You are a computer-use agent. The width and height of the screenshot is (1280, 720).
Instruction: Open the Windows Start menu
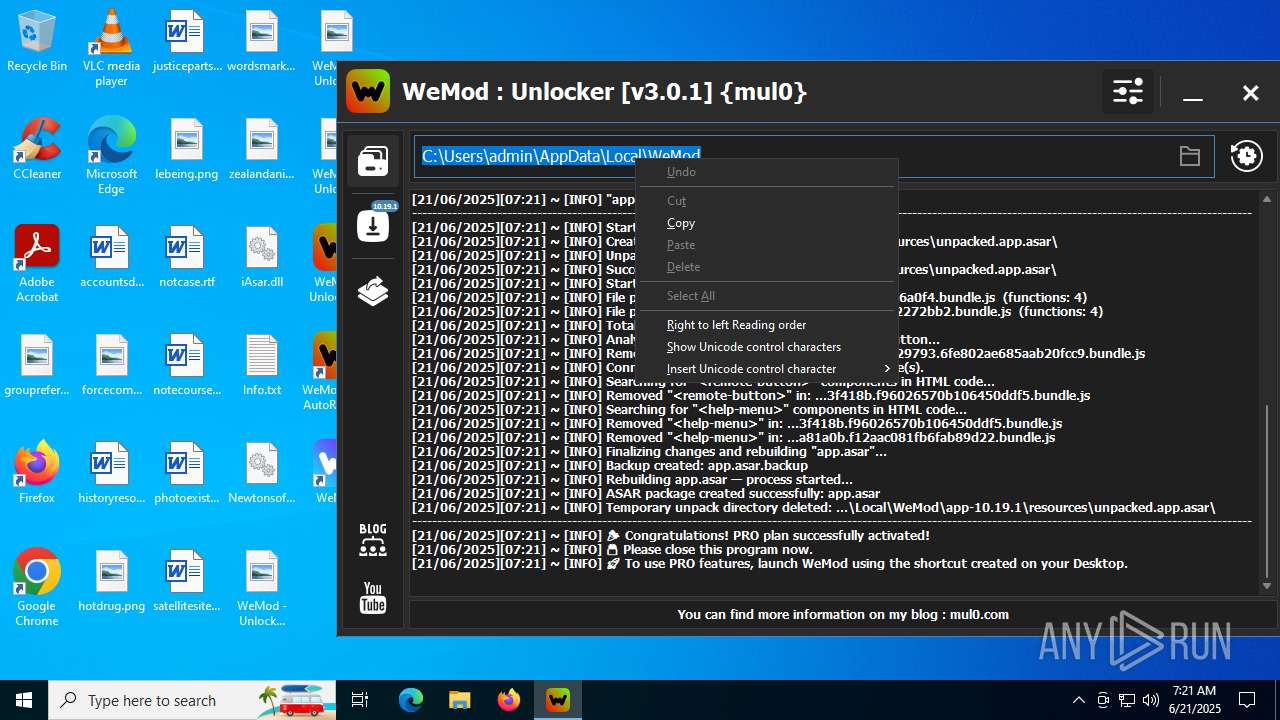coord(24,700)
